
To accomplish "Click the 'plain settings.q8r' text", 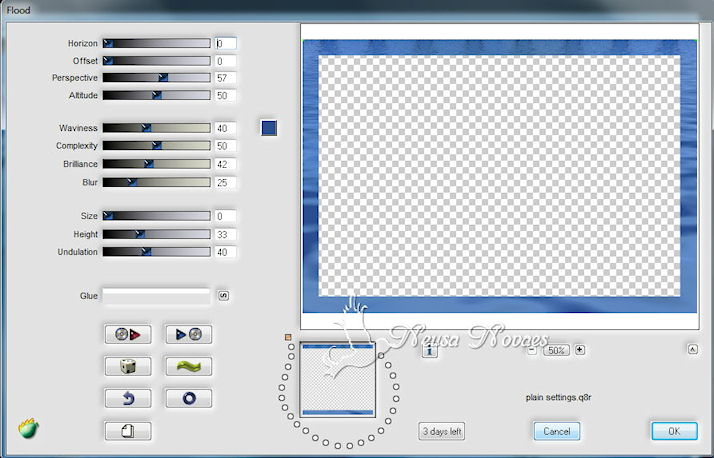I will coord(558,397).
